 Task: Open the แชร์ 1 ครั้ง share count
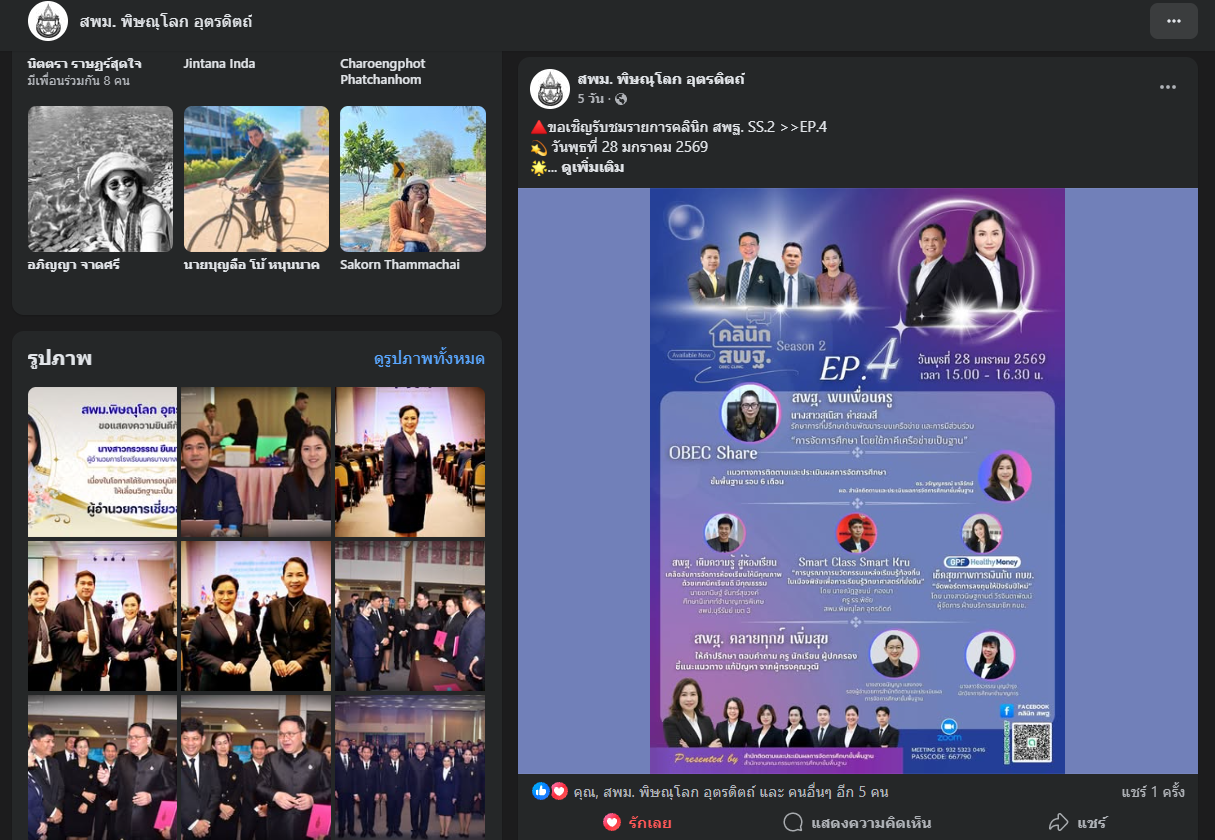click(x=1153, y=792)
